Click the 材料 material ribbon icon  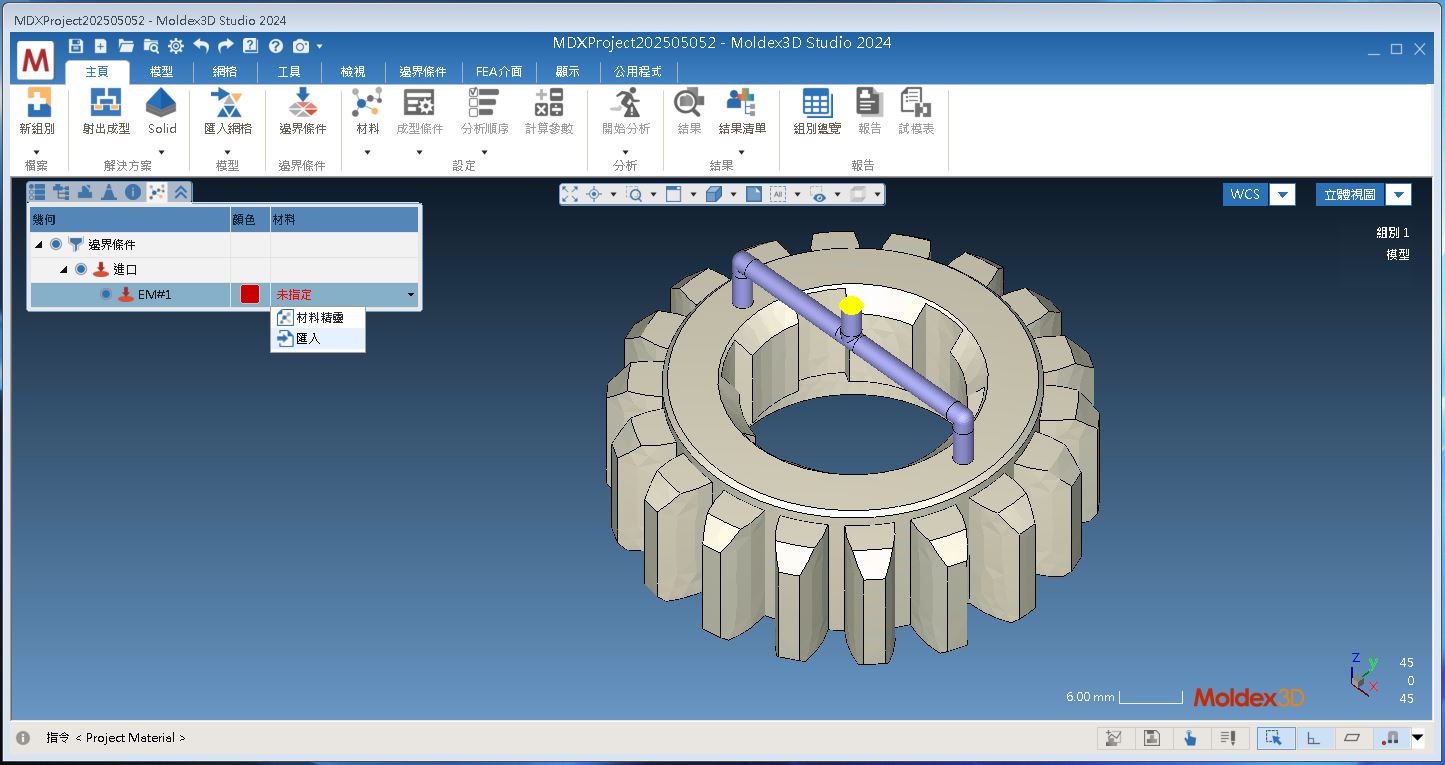(x=367, y=103)
